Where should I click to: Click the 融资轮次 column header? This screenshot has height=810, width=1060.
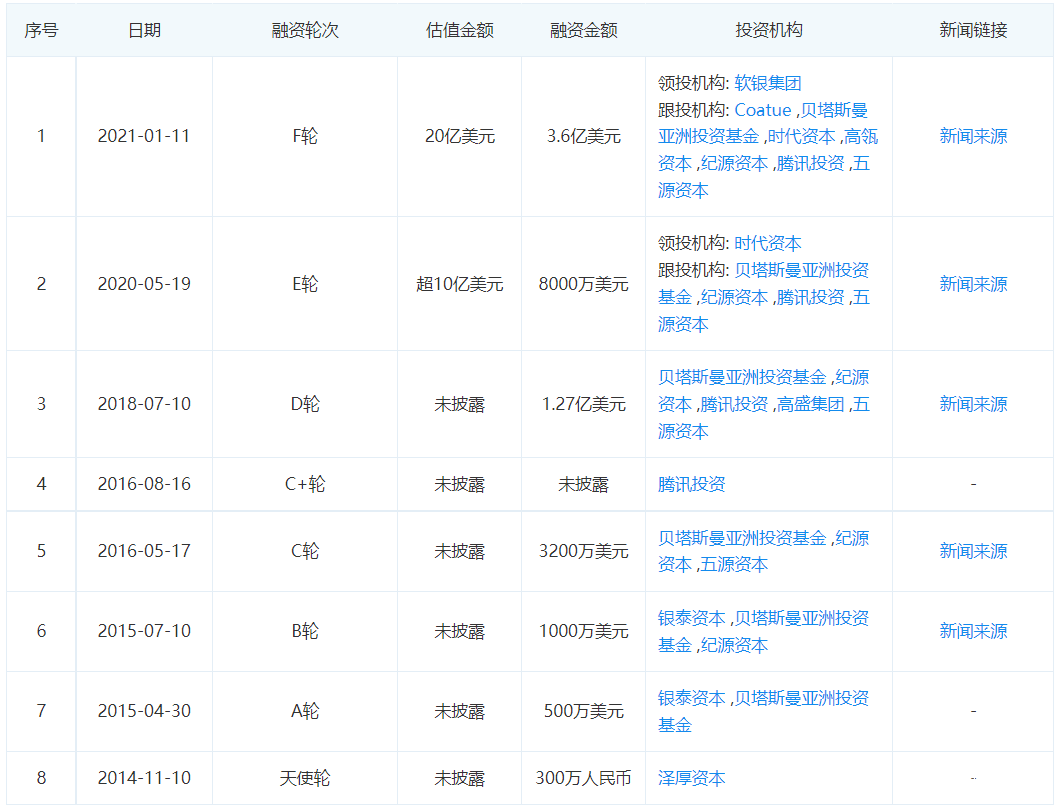pyautogui.click(x=305, y=30)
